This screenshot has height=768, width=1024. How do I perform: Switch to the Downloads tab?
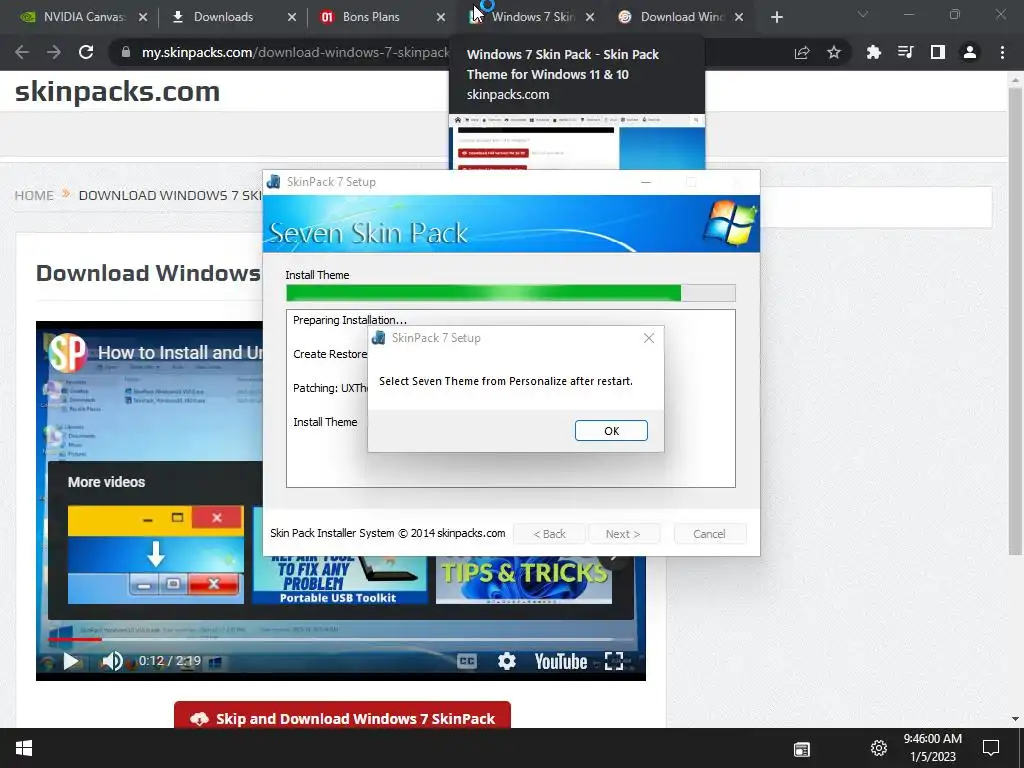pyautogui.click(x=223, y=17)
